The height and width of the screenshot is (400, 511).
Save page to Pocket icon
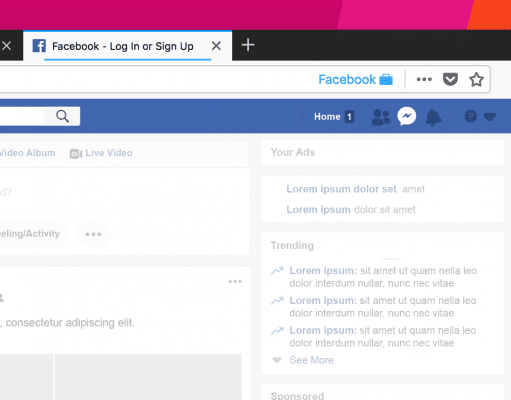[x=450, y=79]
